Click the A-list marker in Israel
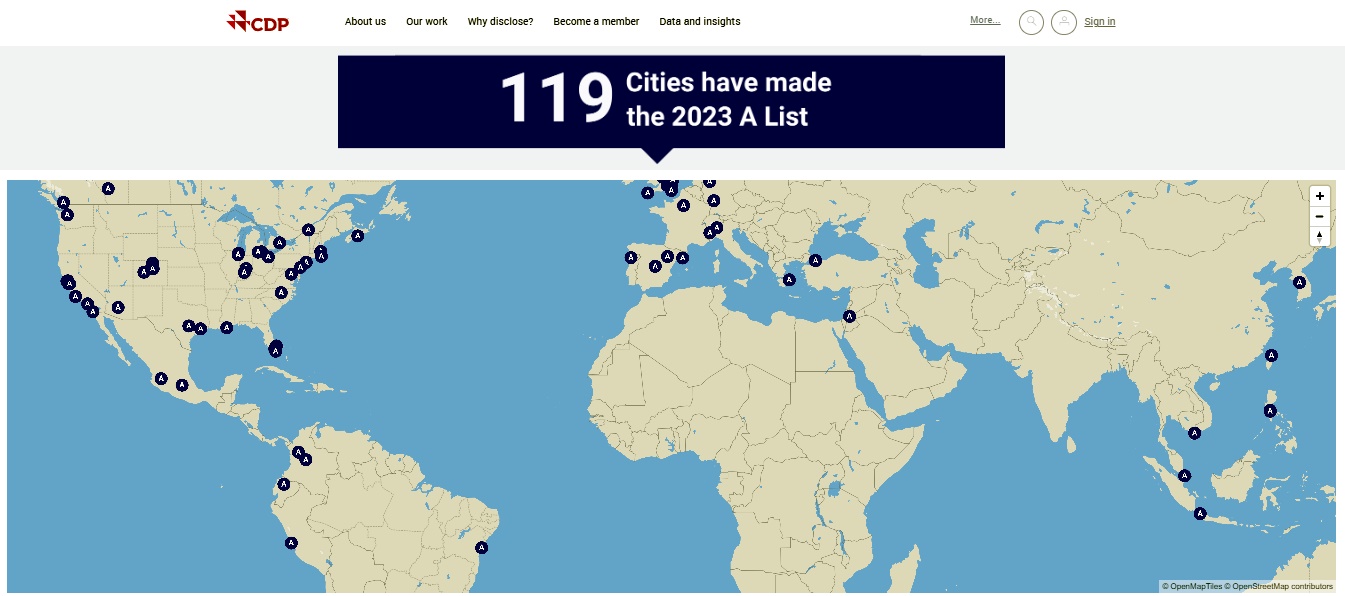Image resolution: width=1345 pixels, height=596 pixels. pyautogui.click(x=849, y=317)
